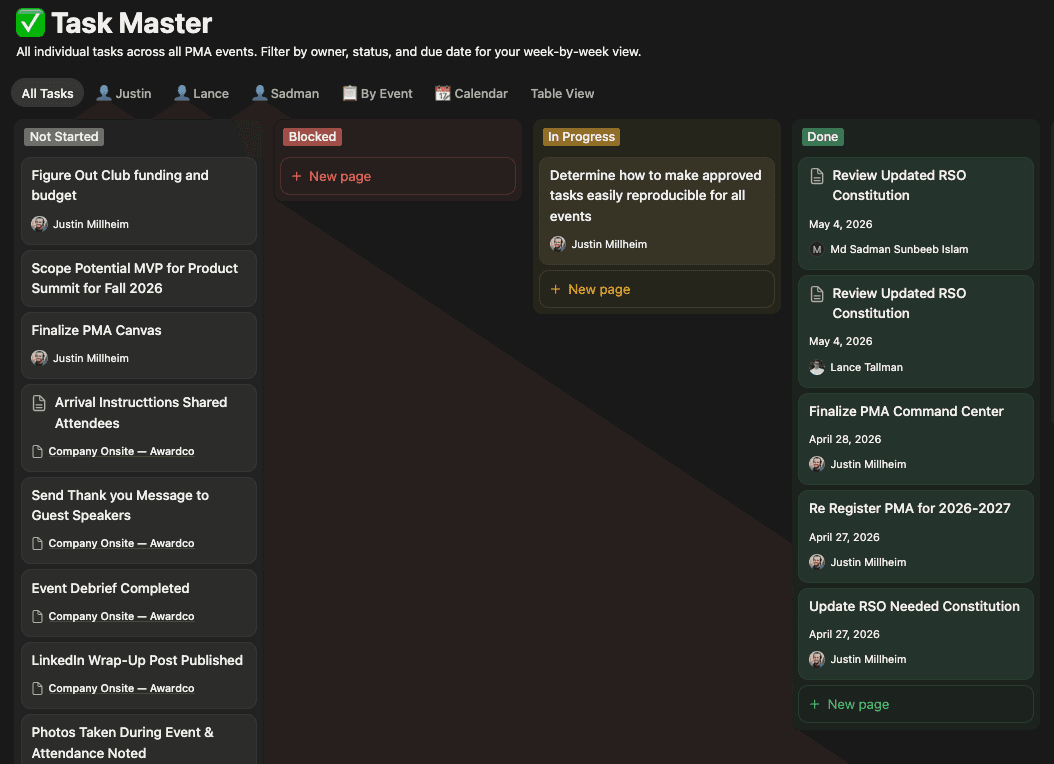This screenshot has width=1054, height=764.
Task: Click page icon beside Awardco under Arrival Instructtions
Action: point(38,452)
